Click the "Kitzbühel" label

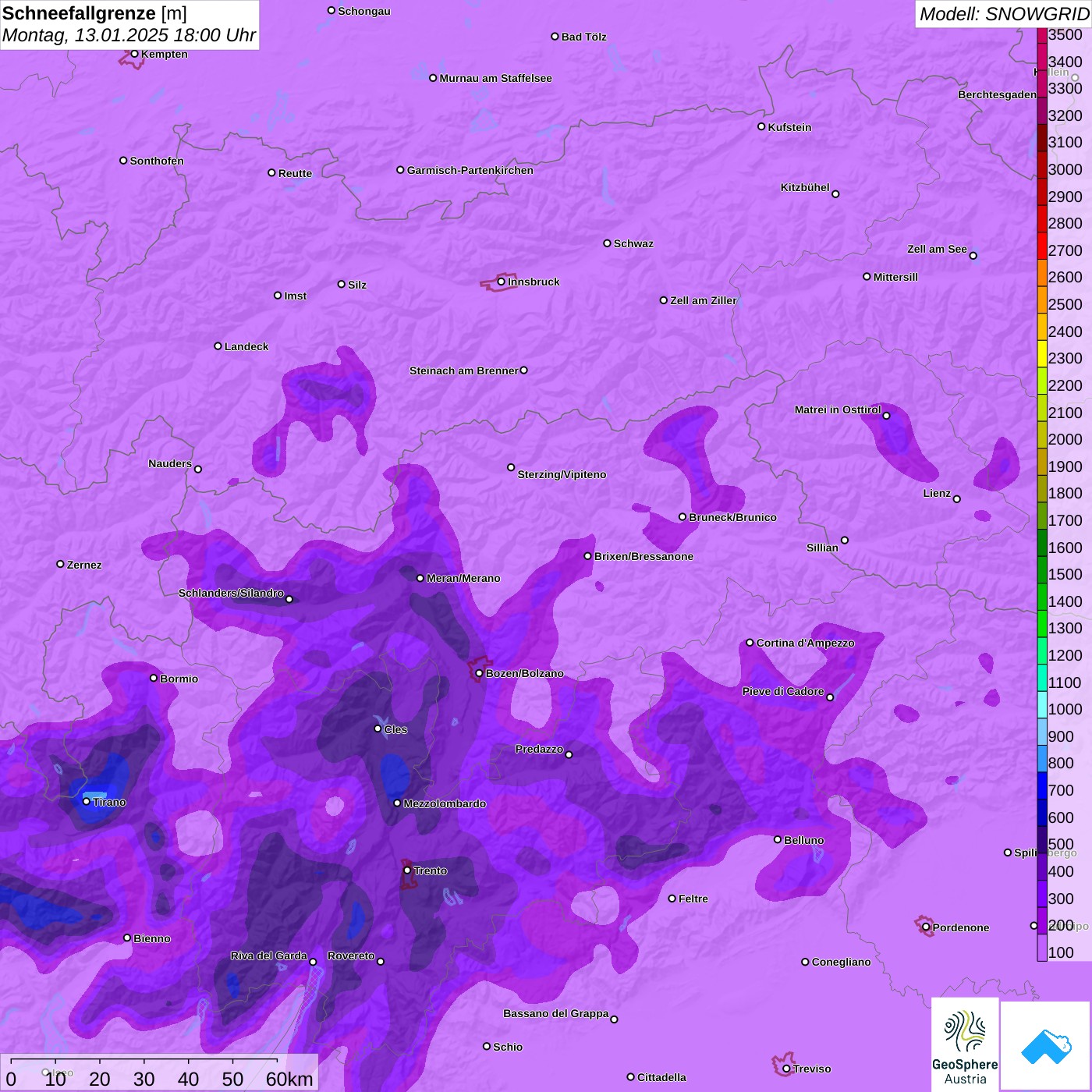pos(805,187)
